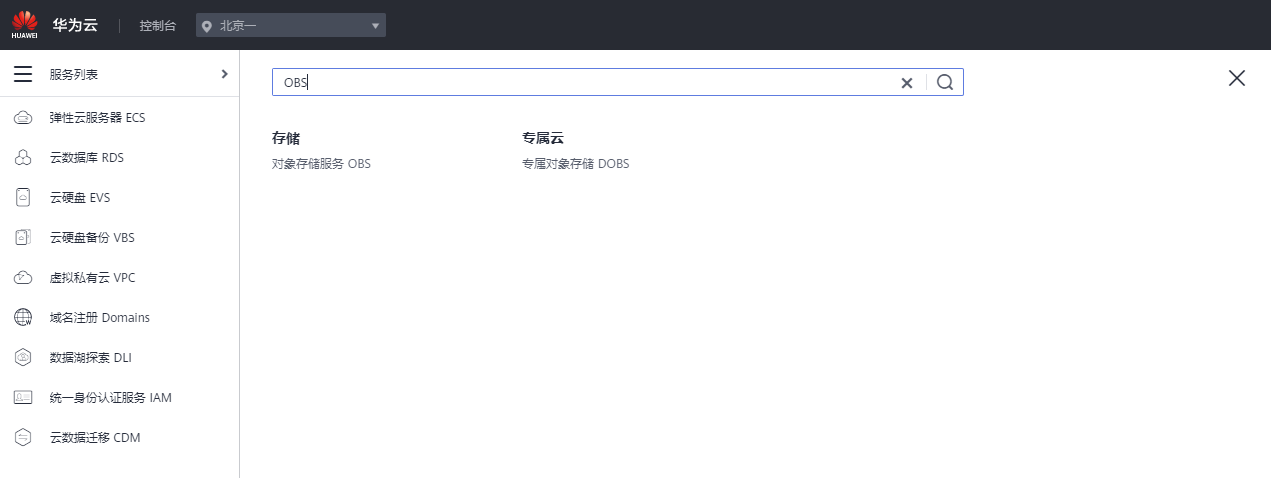The height and width of the screenshot is (478, 1271).
Task: Open 控制台 in the top bar
Action: (x=158, y=26)
